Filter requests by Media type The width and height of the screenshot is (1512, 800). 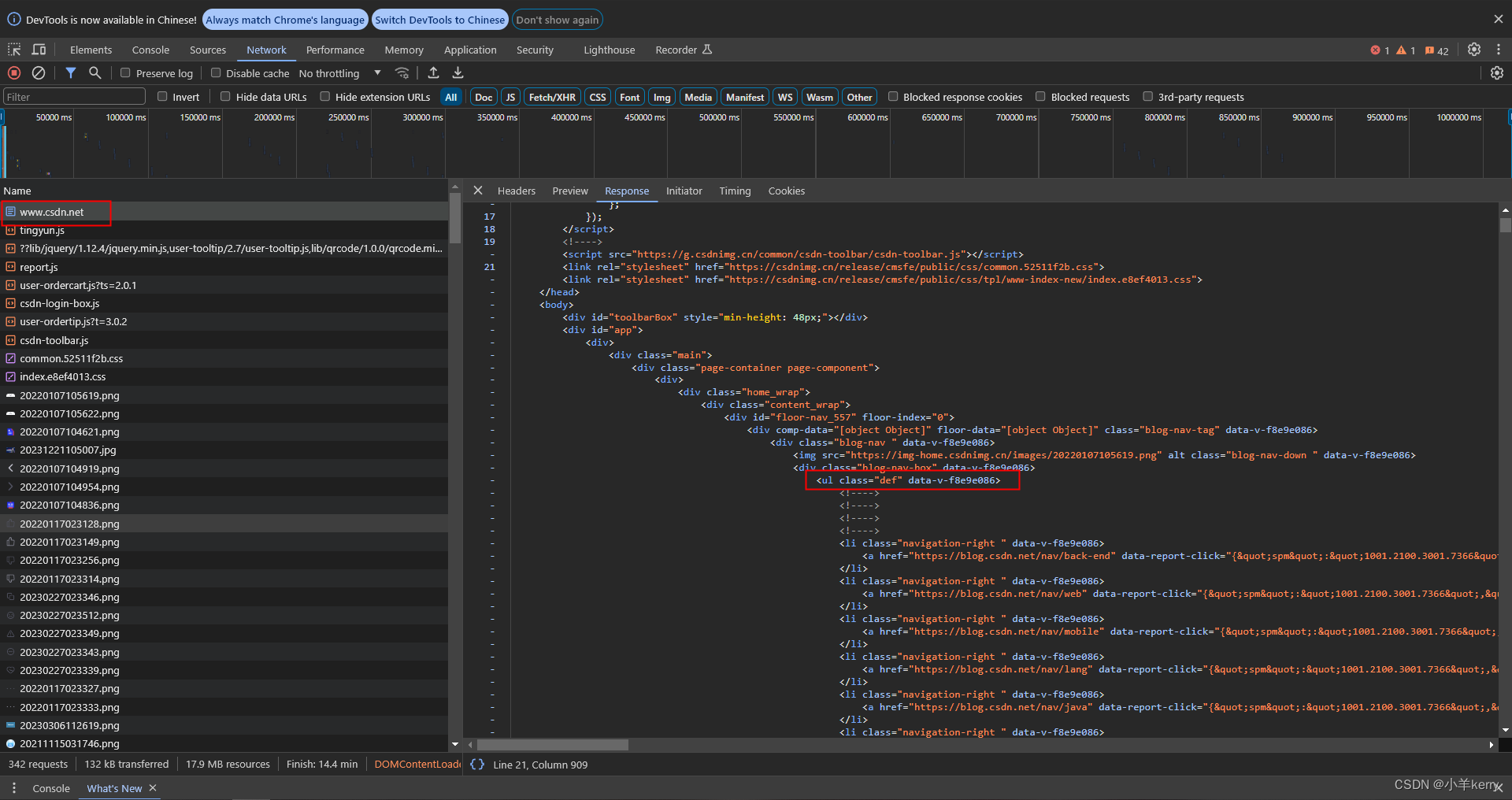tap(698, 97)
